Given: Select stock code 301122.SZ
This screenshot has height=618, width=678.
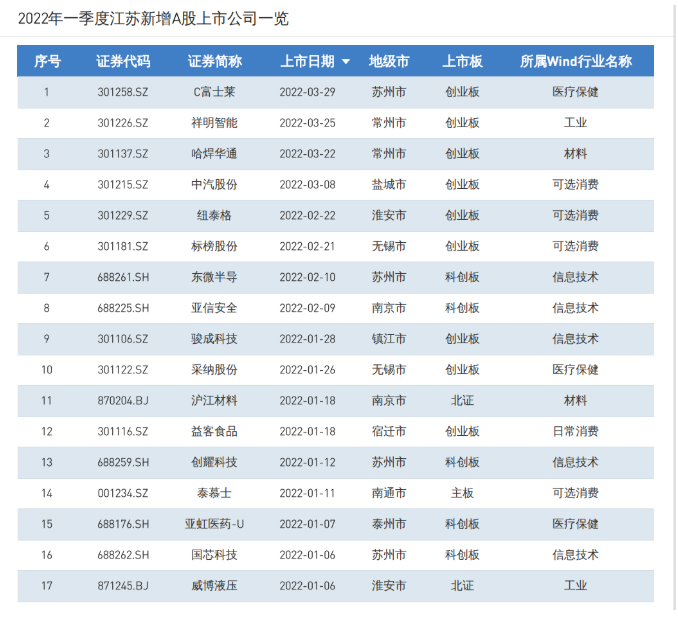Looking at the screenshot, I should coord(123,370).
